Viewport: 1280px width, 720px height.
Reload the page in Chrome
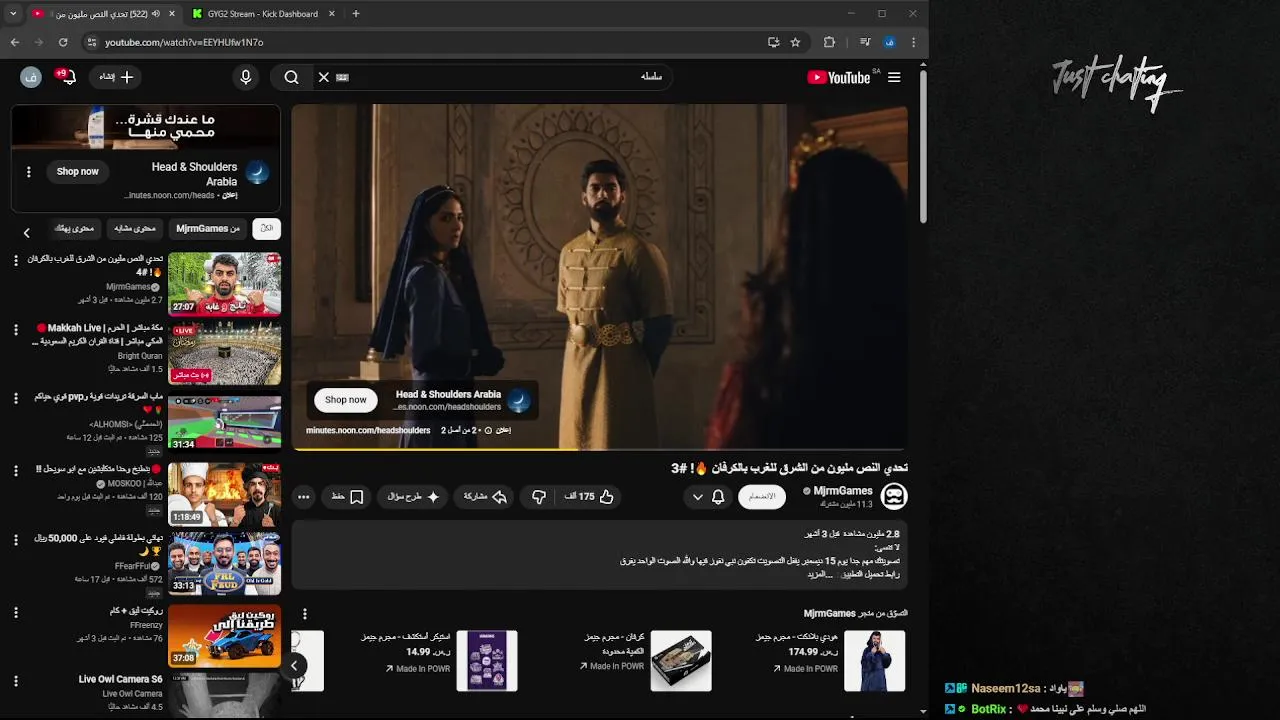pyautogui.click(x=63, y=42)
